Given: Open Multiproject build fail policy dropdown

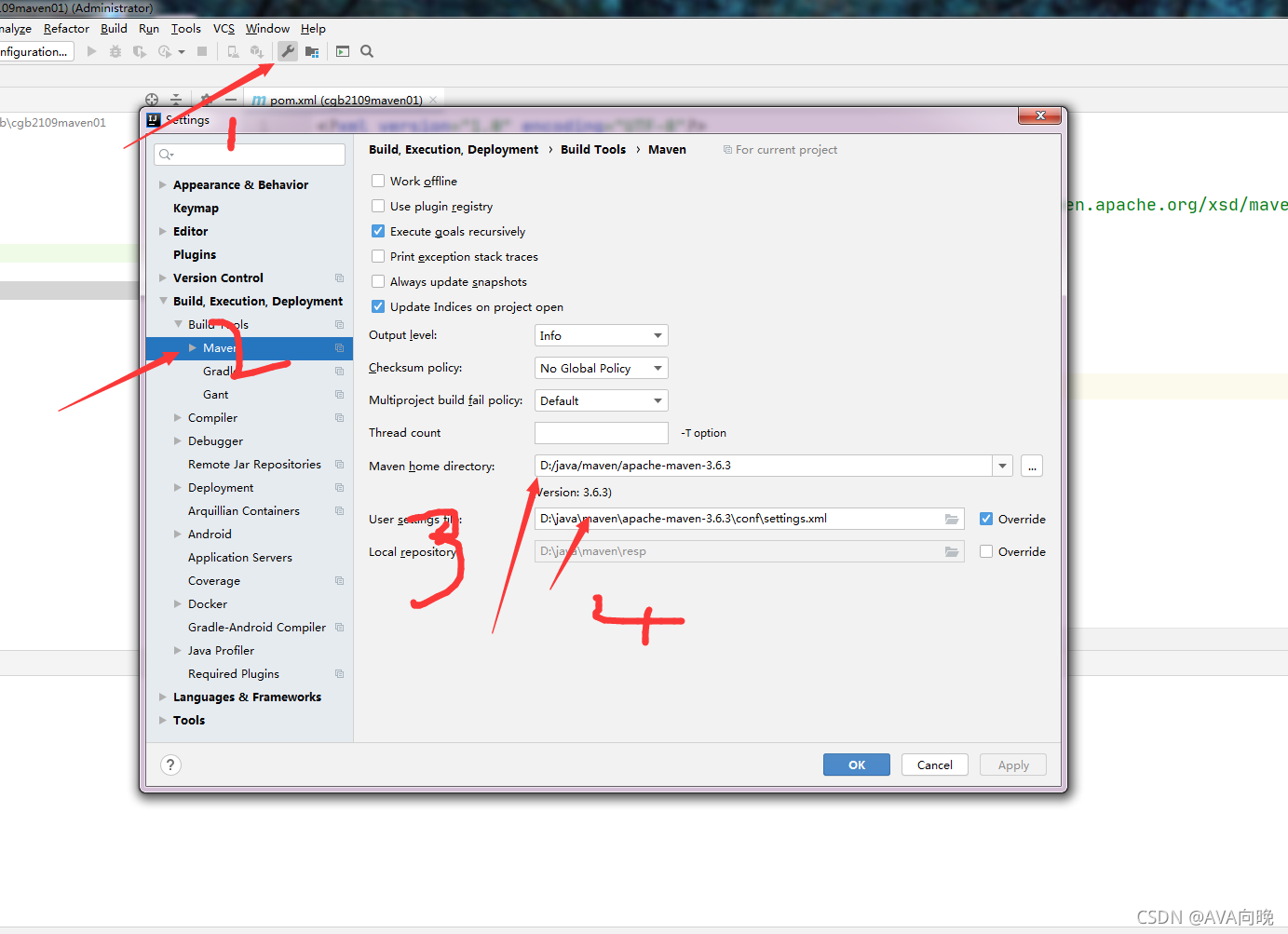Looking at the screenshot, I should tap(602, 400).
